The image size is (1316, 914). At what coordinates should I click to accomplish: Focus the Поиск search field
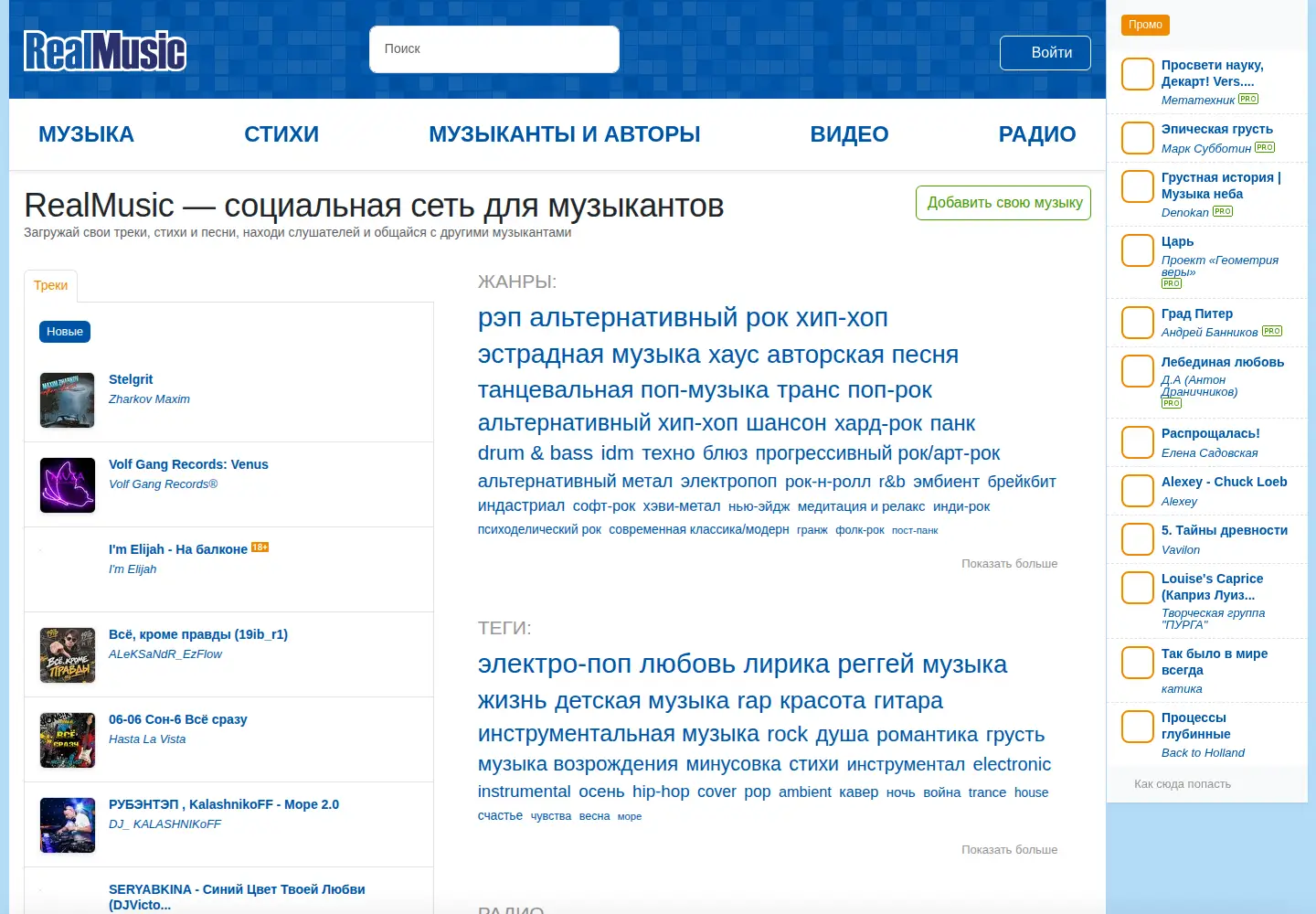494,49
